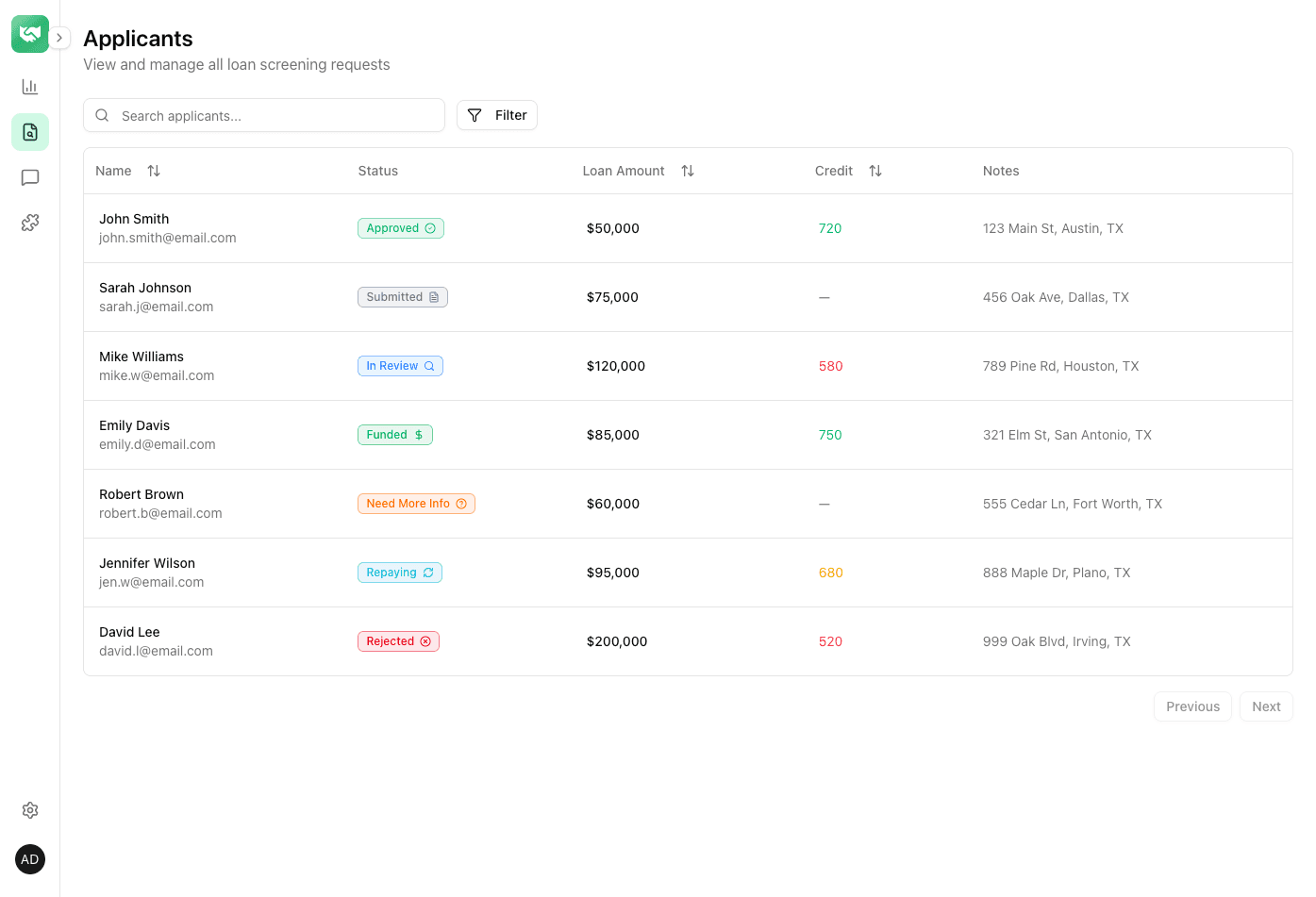Viewport: 1316px width, 897px height.
Task: Open the Filter button
Action: 497,115
